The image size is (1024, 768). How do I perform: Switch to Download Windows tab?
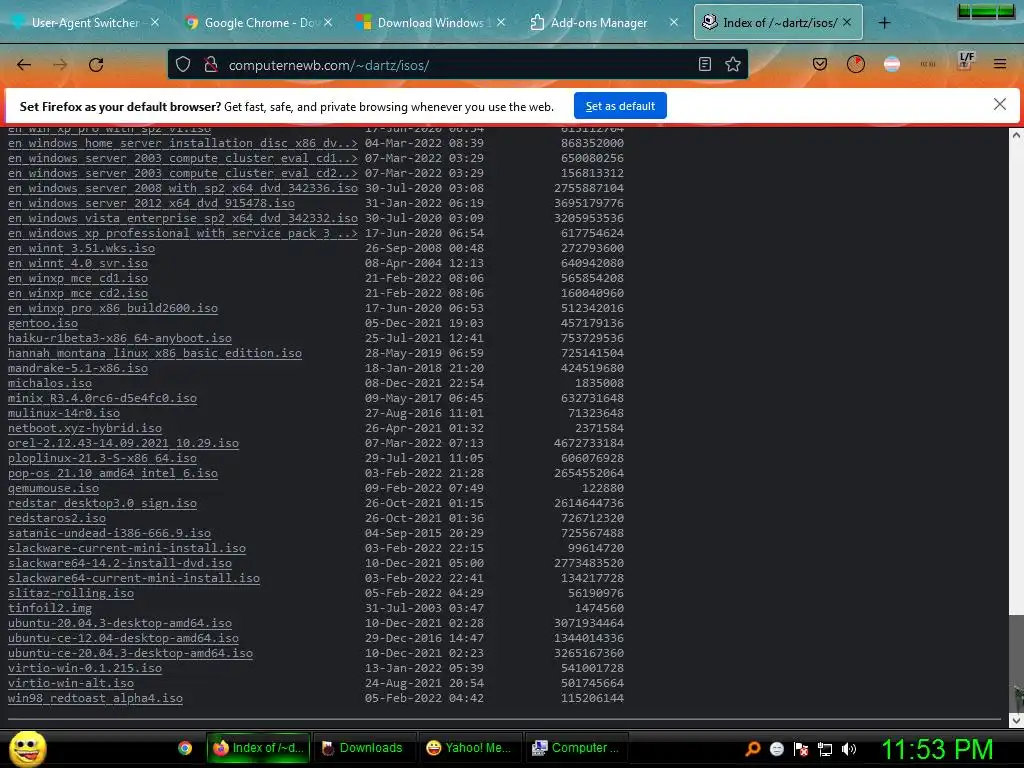431,23
